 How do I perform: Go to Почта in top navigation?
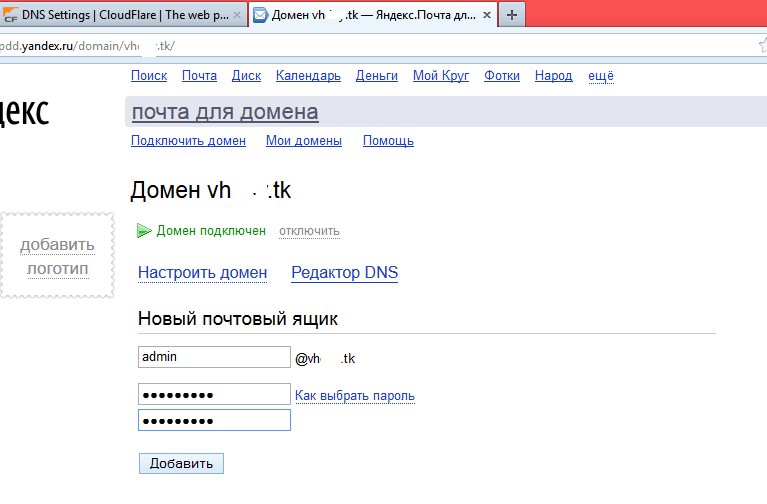coord(199,76)
